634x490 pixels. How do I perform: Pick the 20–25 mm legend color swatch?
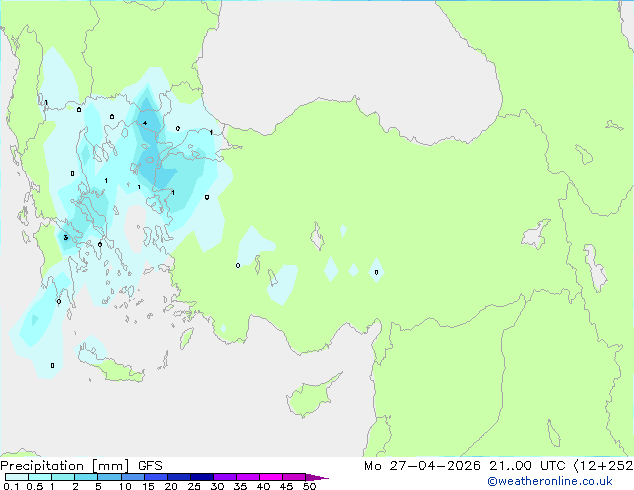pos(178,477)
